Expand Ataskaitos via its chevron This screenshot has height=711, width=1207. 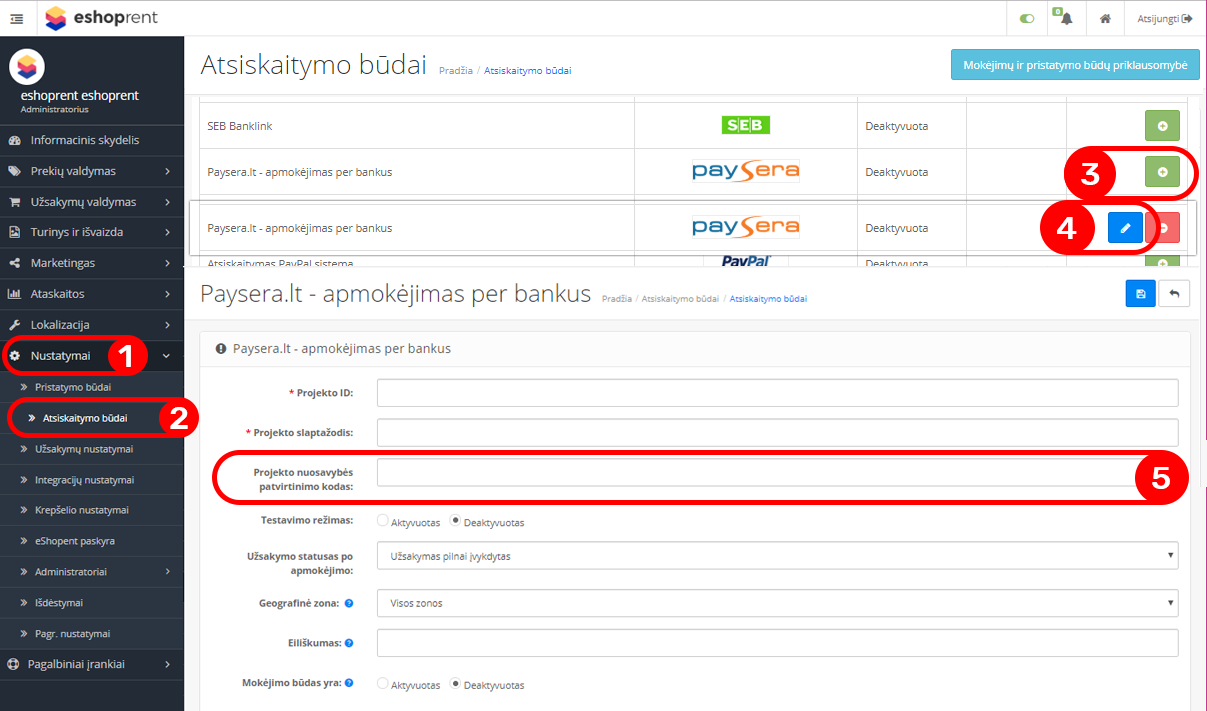167,294
